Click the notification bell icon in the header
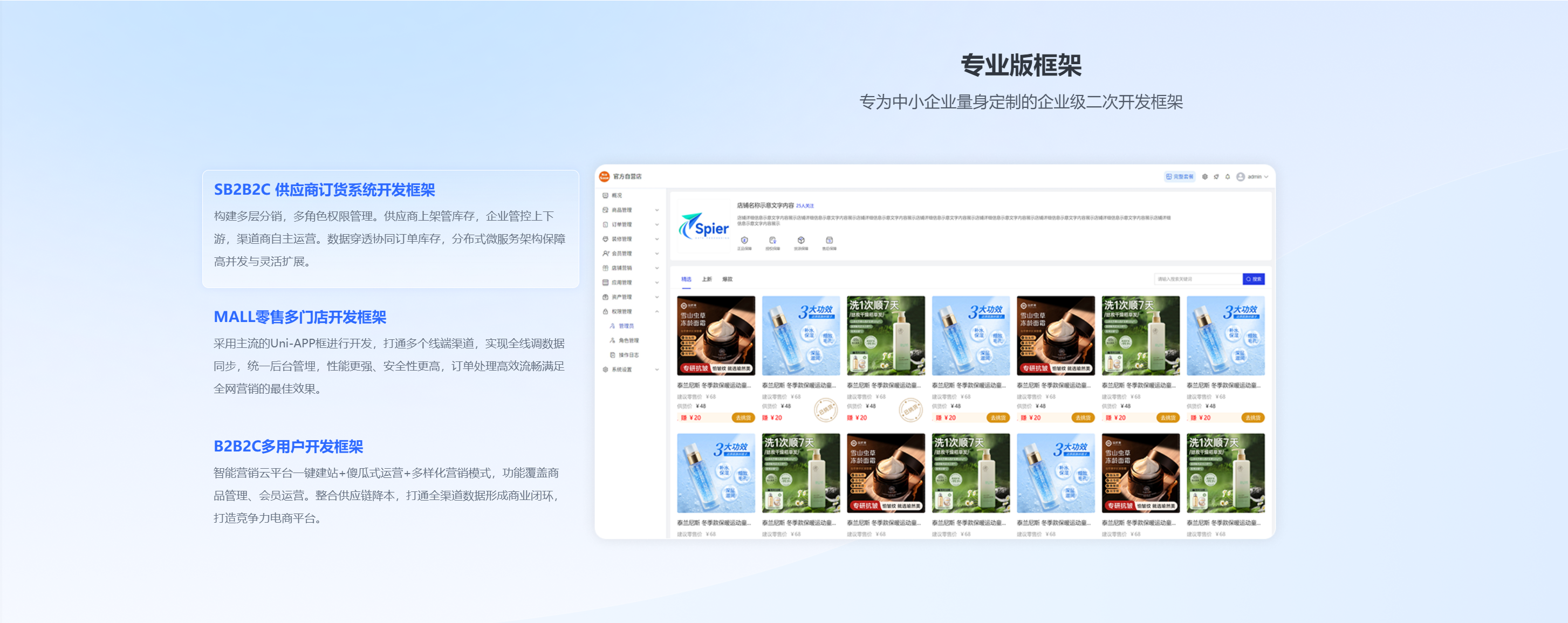1568x623 pixels. (x=1227, y=176)
